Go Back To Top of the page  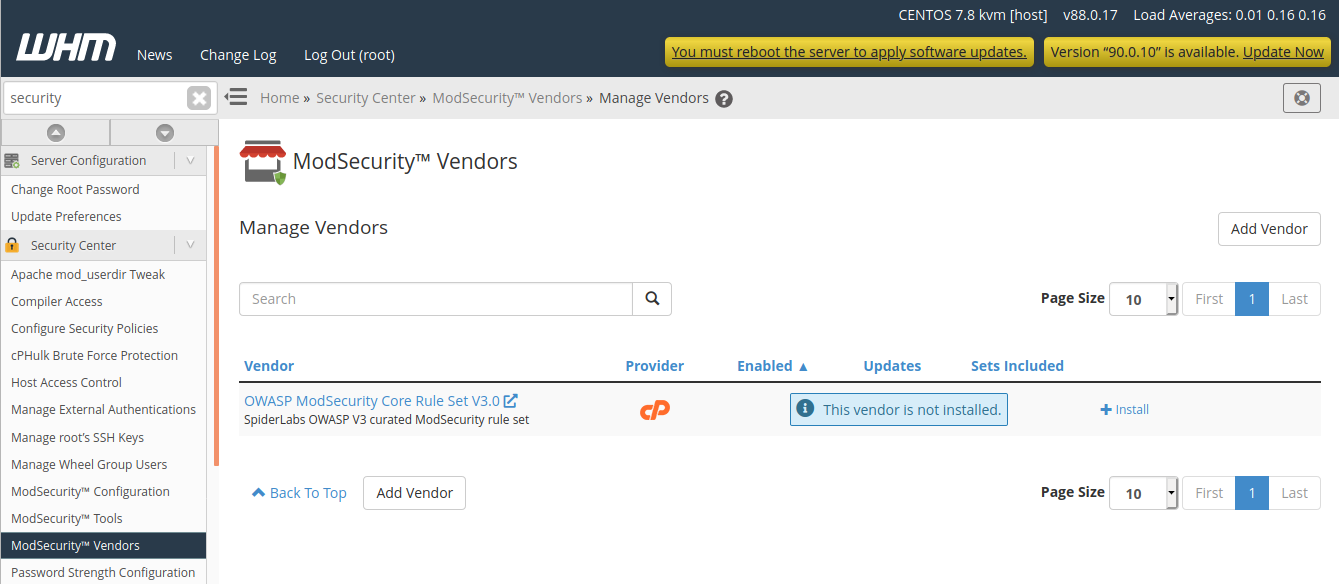(x=299, y=493)
